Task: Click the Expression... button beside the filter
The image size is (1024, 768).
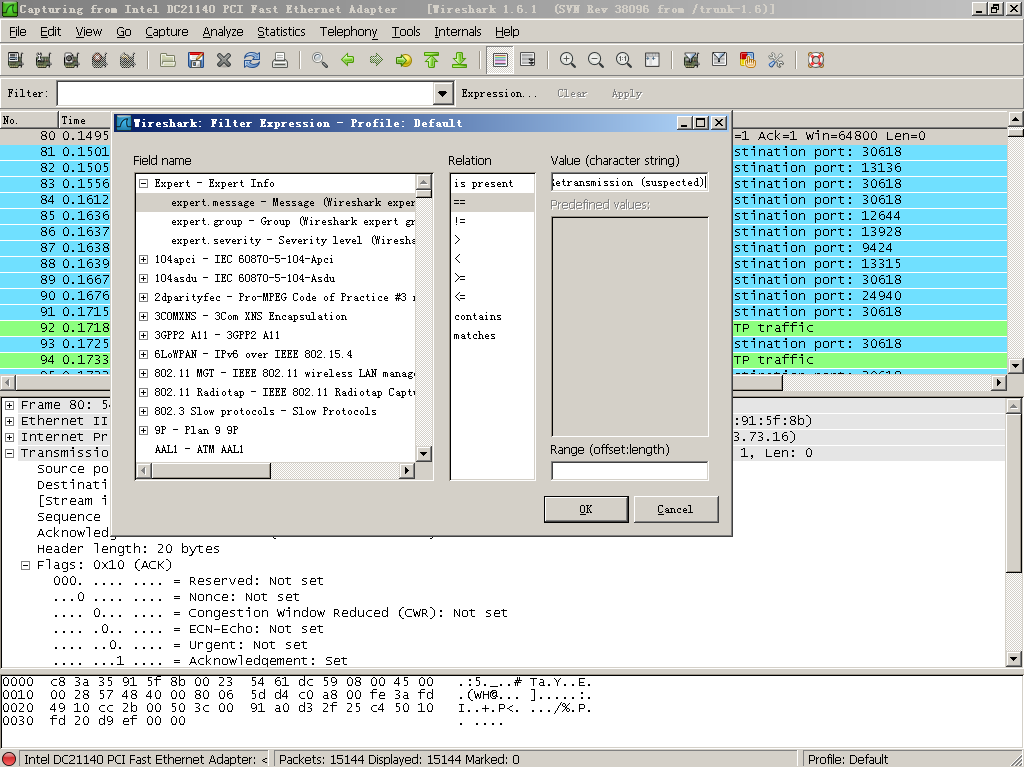Action: [x=499, y=93]
